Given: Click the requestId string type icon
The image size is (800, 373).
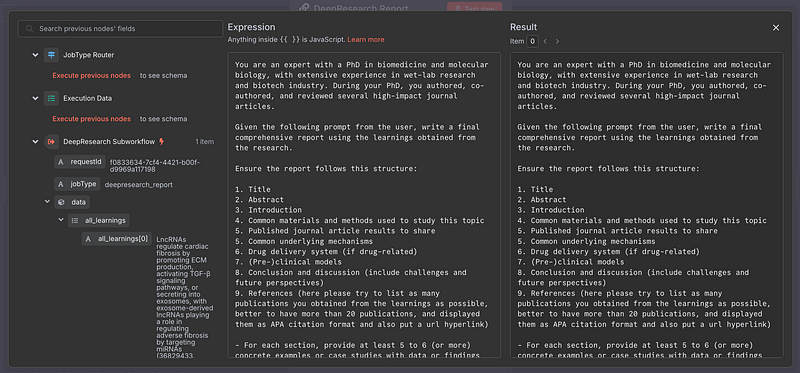Looking at the screenshot, I should [61, 162].
